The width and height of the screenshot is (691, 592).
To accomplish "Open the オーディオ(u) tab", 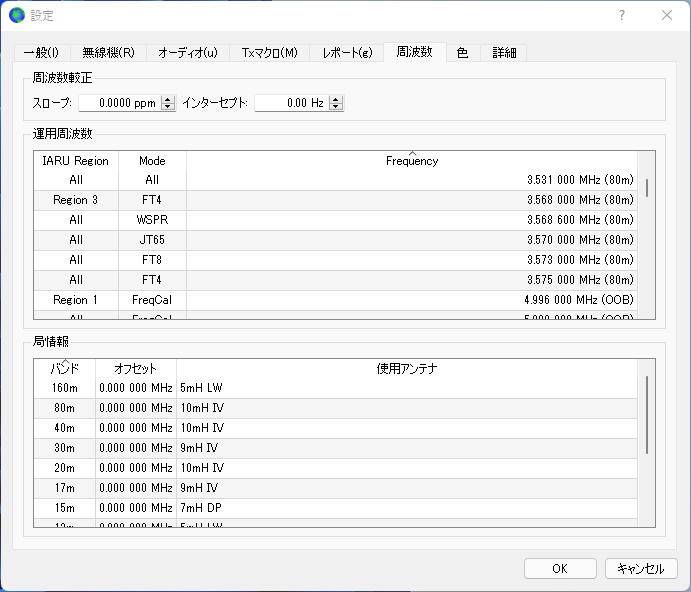I will (x=188, y=53).
